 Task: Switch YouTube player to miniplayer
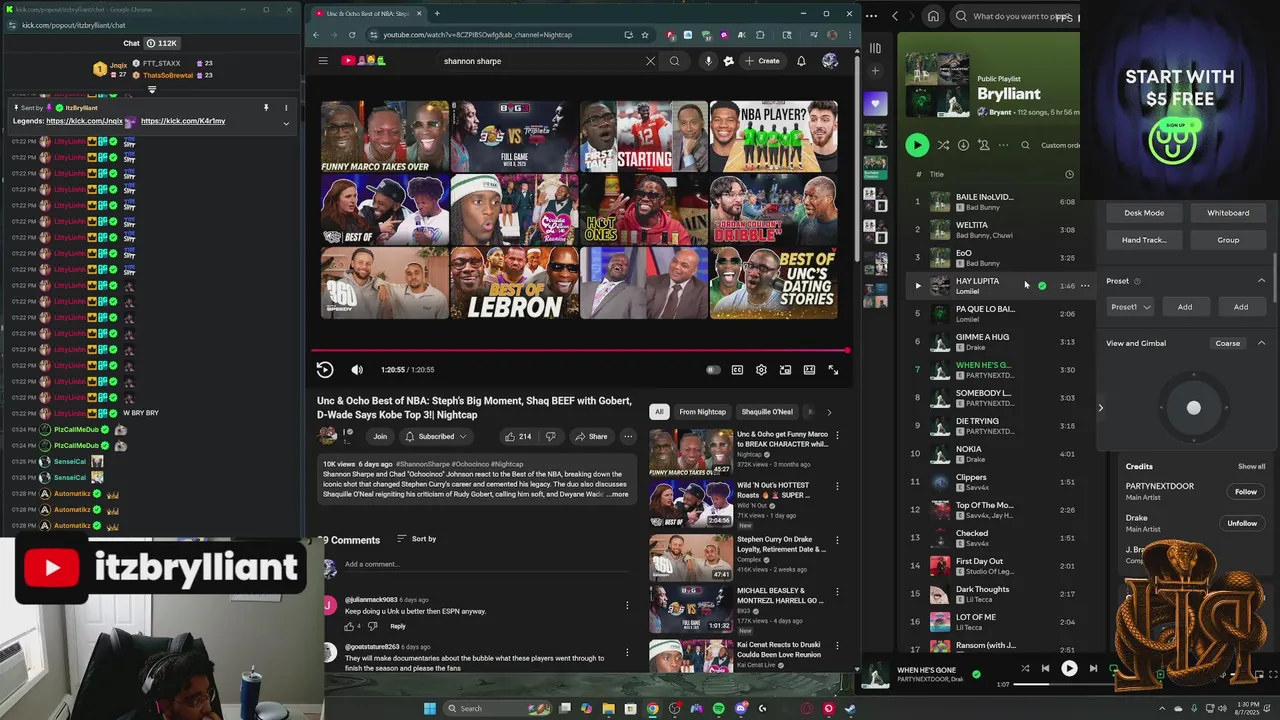point(785,370)
